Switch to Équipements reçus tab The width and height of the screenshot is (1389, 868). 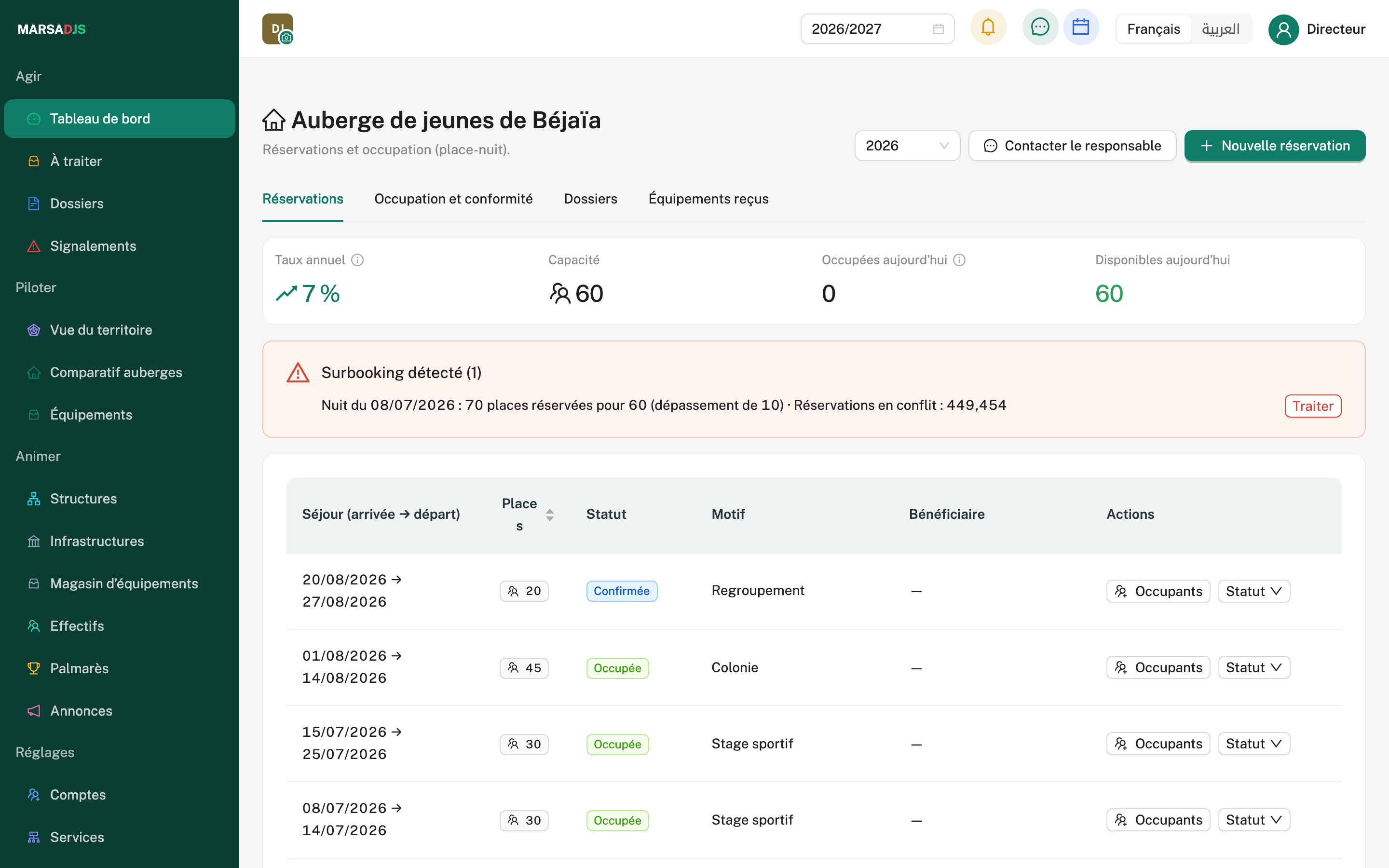[x=708, y=199]
